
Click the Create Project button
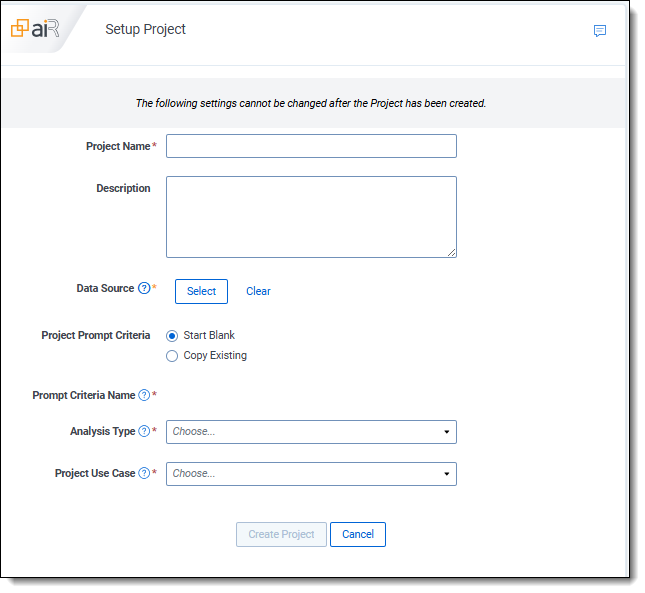[x=281, y=534]
